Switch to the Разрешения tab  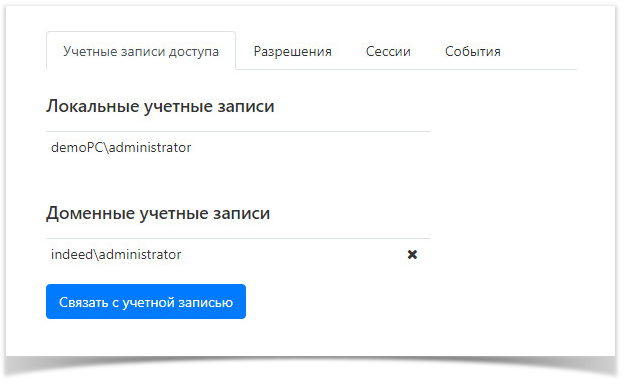click(x=292, y=51)
